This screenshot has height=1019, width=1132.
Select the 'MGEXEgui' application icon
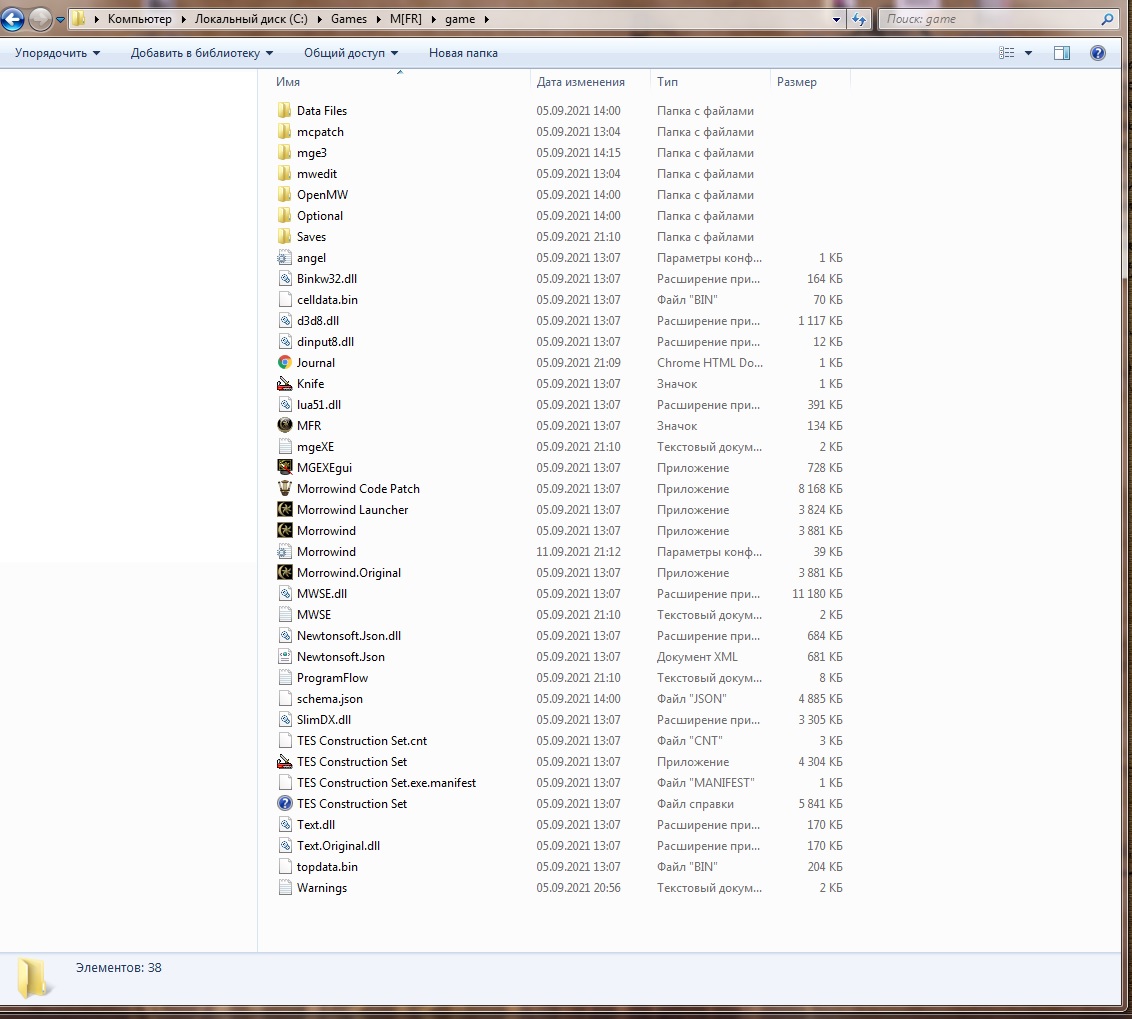click(x=284, y=467)
